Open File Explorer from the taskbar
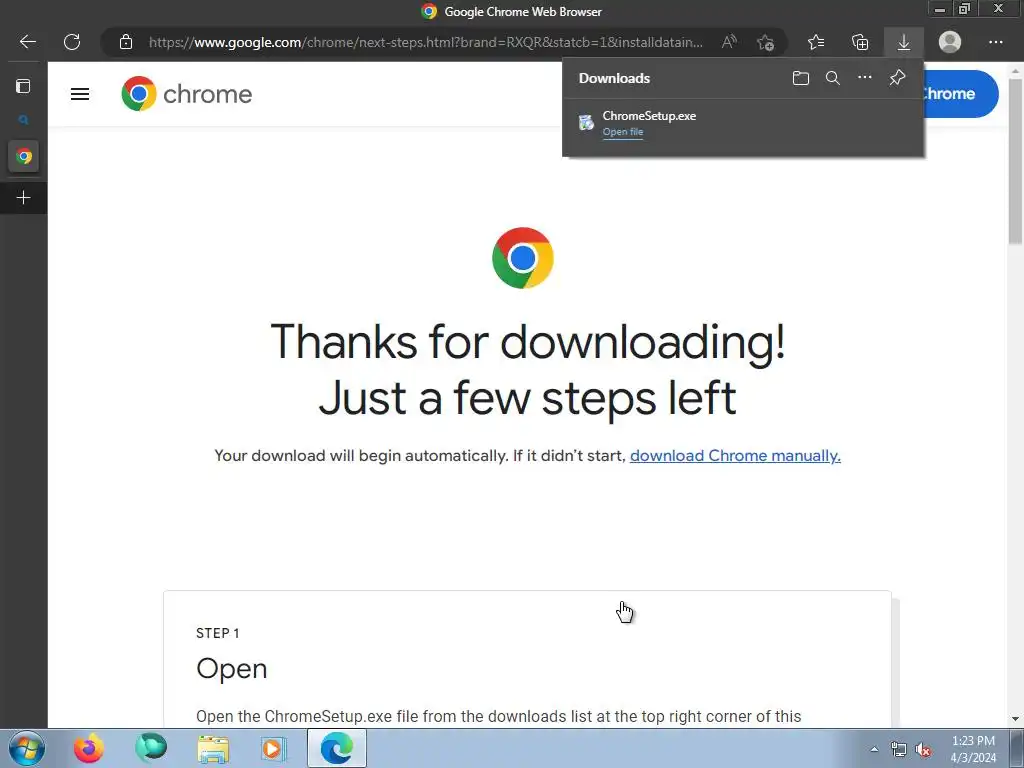 click(213, 748)
